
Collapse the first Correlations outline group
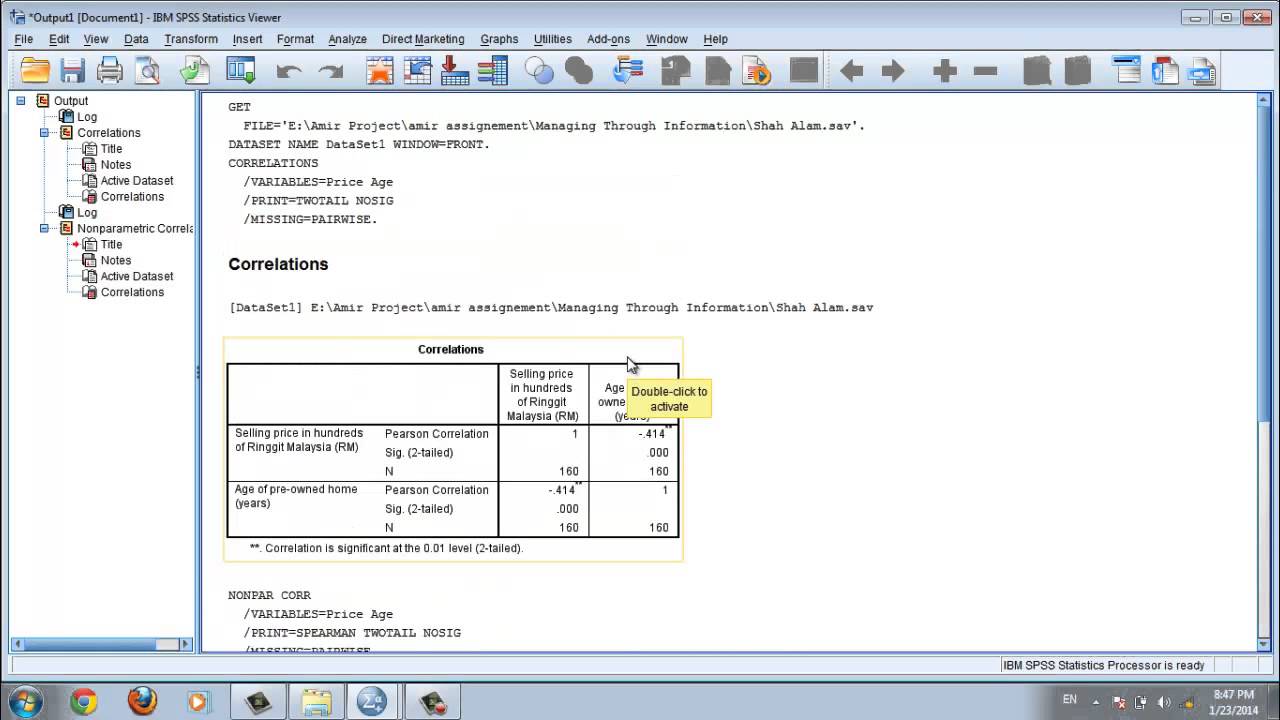pos(44,132)
